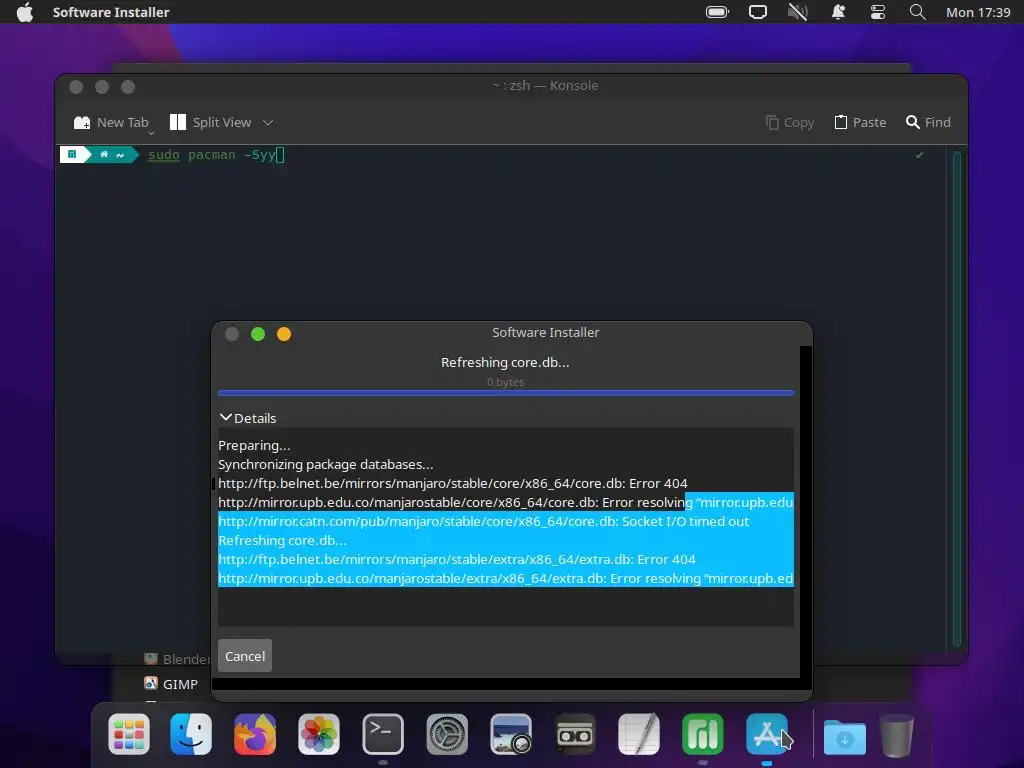Viewport: 1024px width, 768px height.
Task: Open the Software Installer menu bar item
Action: pyautogui.click(x=110, y=12)
